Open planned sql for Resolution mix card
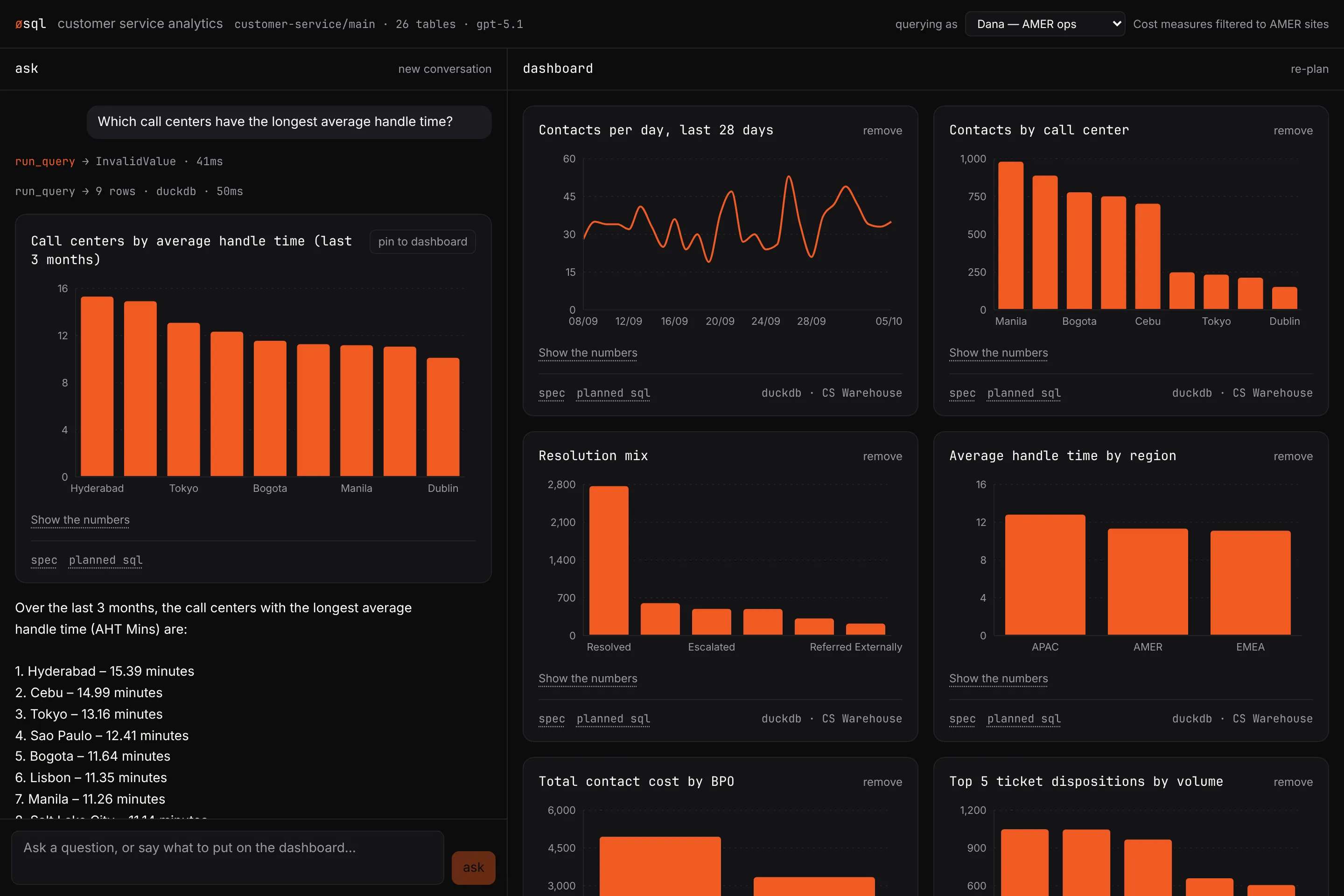This screenshot has height=896, width=1344. point(613,719)
